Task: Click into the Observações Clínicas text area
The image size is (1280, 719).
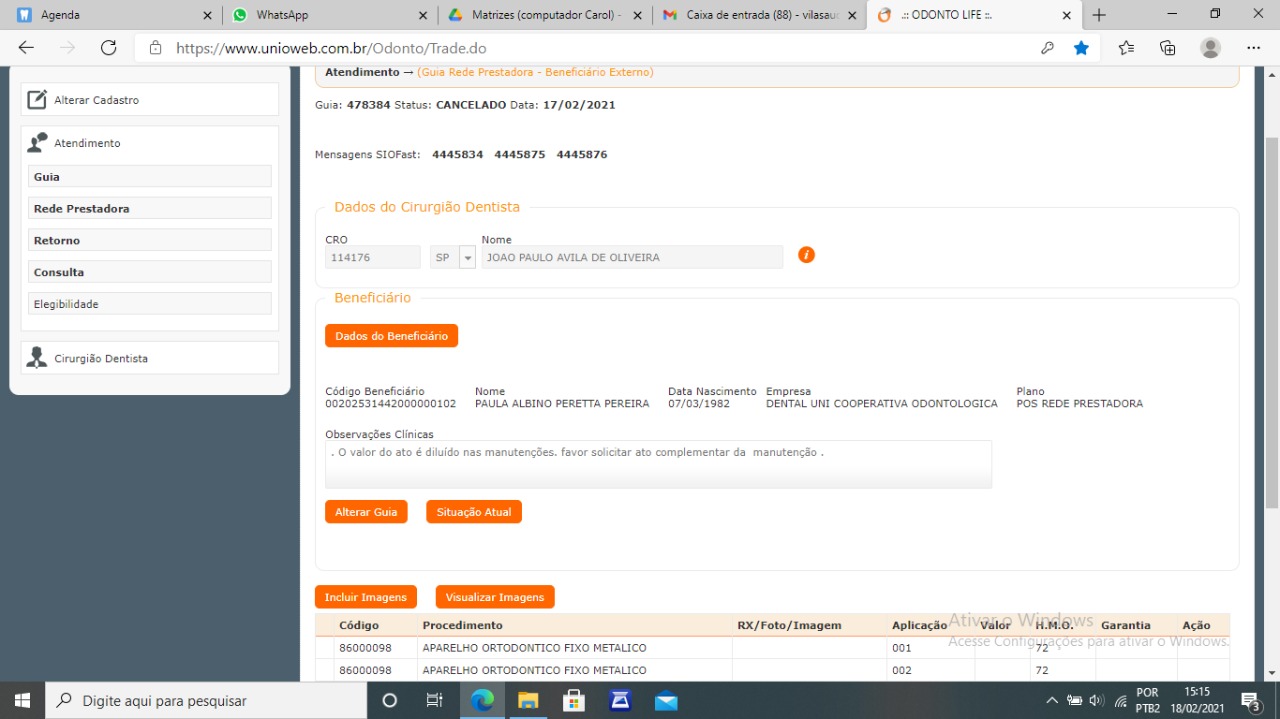Action: click(658, 464)
